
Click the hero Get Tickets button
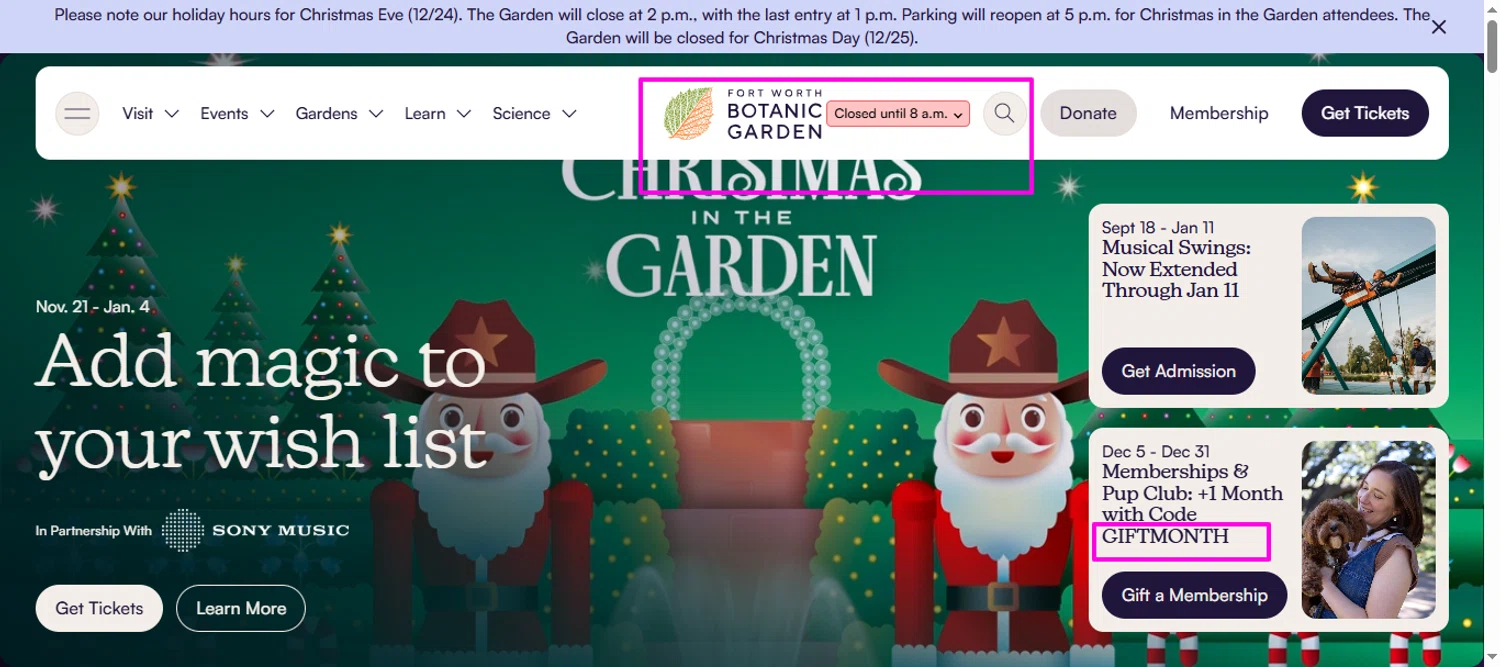[99, 608]
